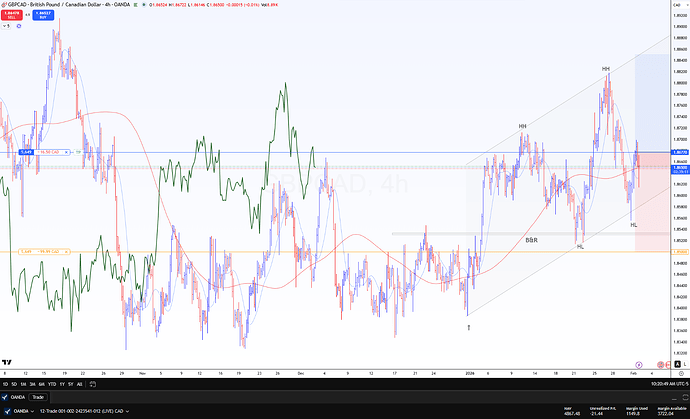Open the go-to-date calendar icon

pos(92,384)
